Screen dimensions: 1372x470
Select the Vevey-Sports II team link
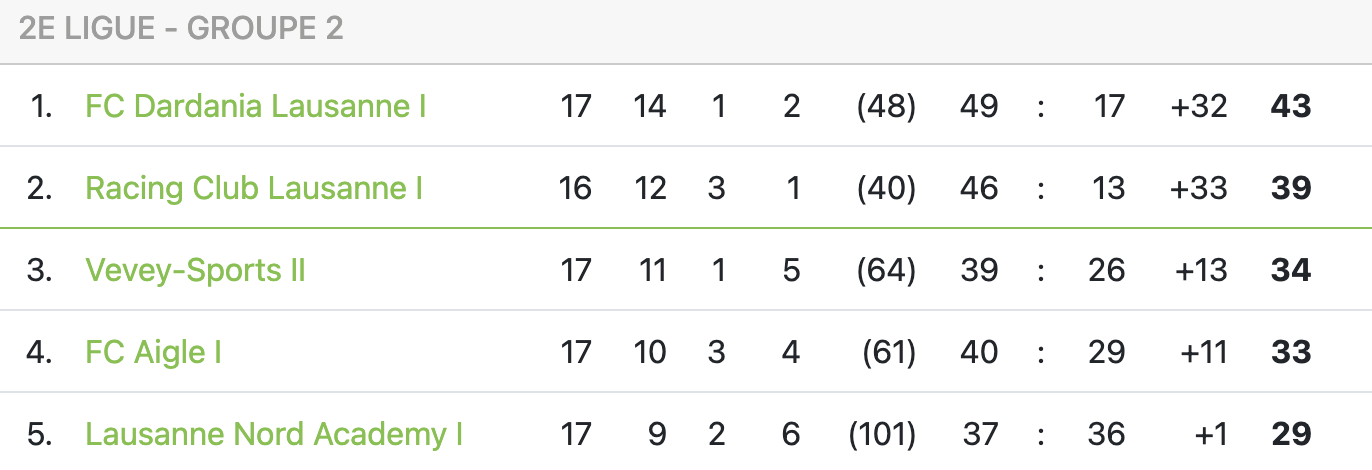[x=195, y=270]
